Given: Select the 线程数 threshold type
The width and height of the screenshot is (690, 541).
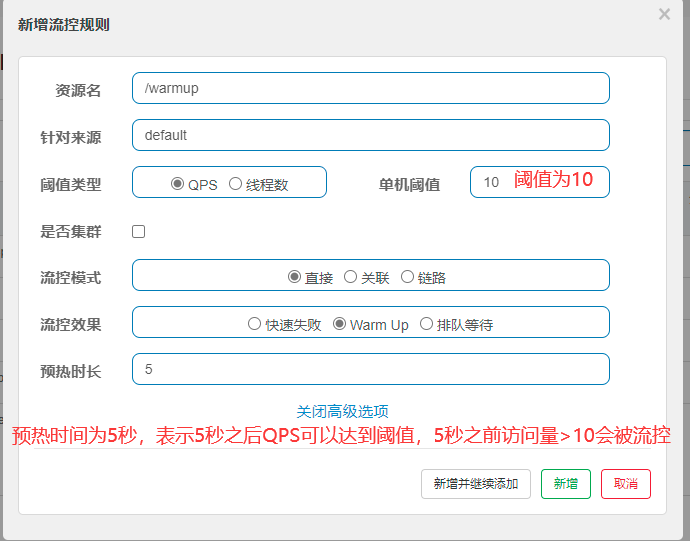Looking at the screenshot, I should tap(236, 183).
